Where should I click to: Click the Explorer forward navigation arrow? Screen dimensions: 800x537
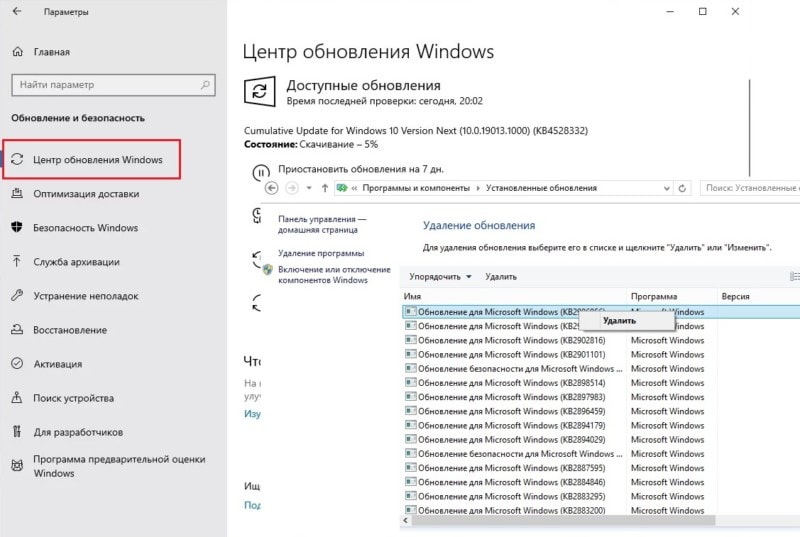pos(292,188)
